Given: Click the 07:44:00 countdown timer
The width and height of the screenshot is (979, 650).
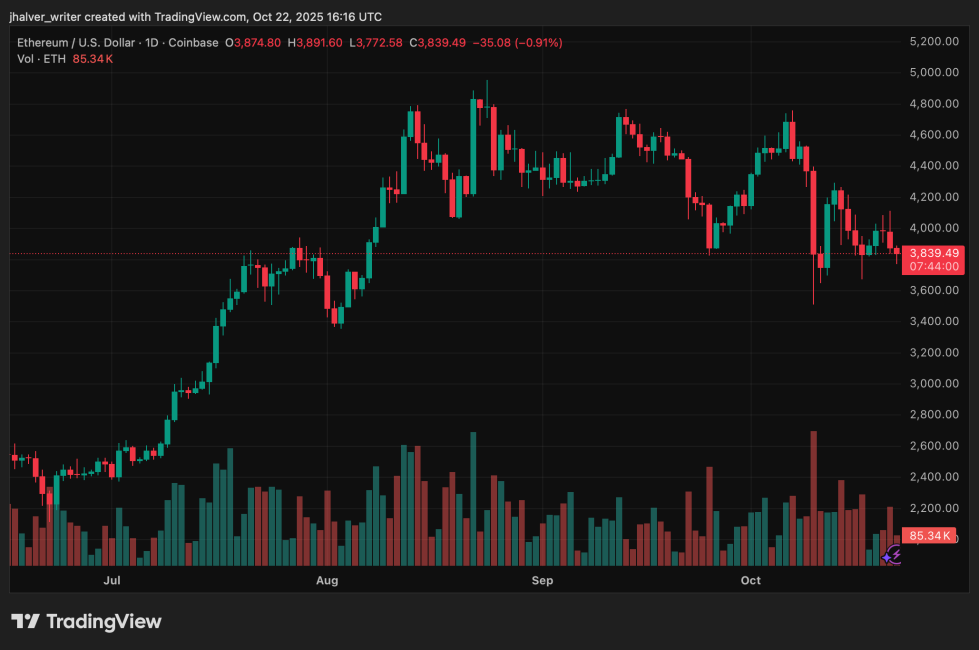Looking at the screenshot, I should click(x=932, y=267).
